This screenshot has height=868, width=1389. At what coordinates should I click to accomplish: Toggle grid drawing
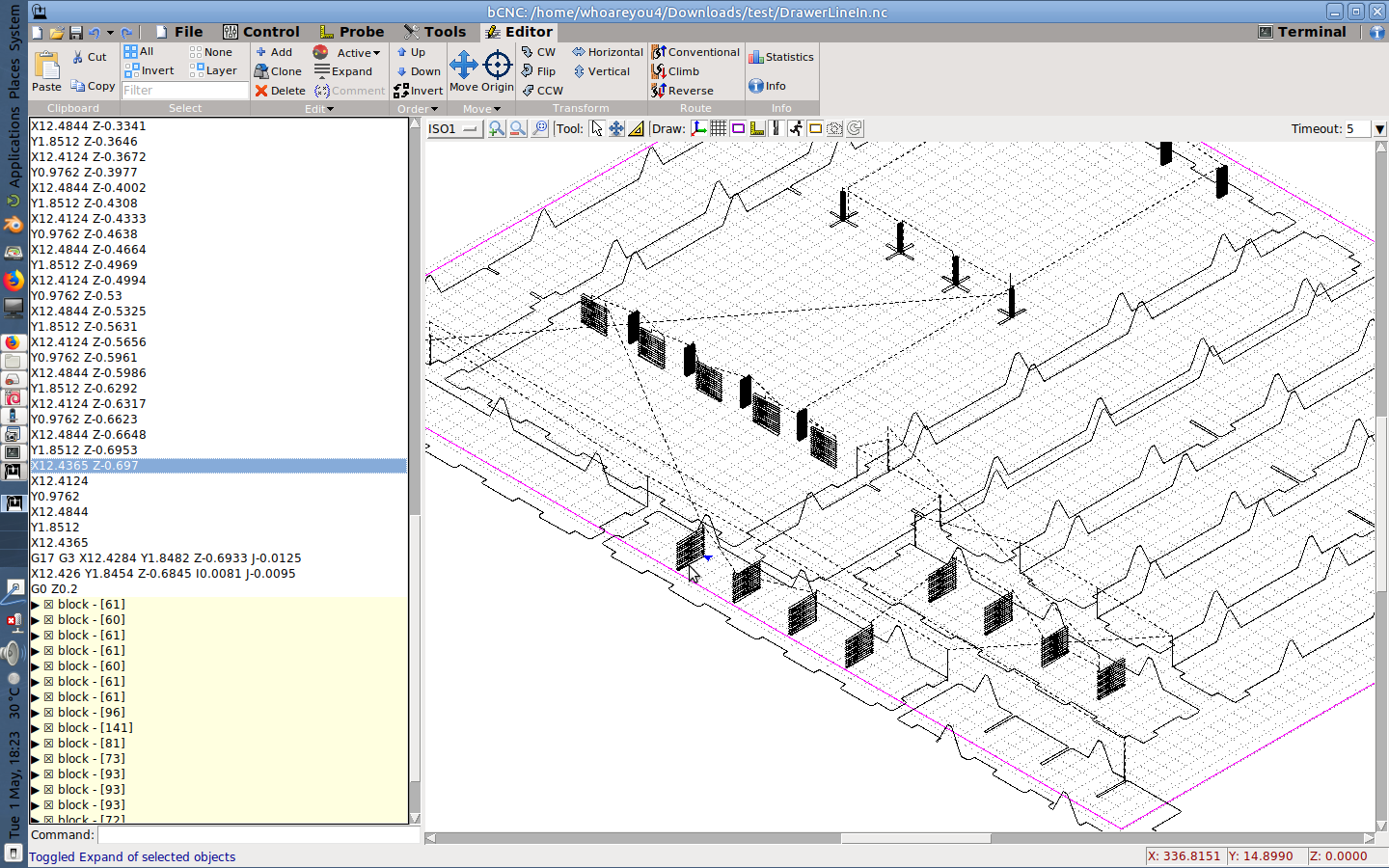(719, 128)
